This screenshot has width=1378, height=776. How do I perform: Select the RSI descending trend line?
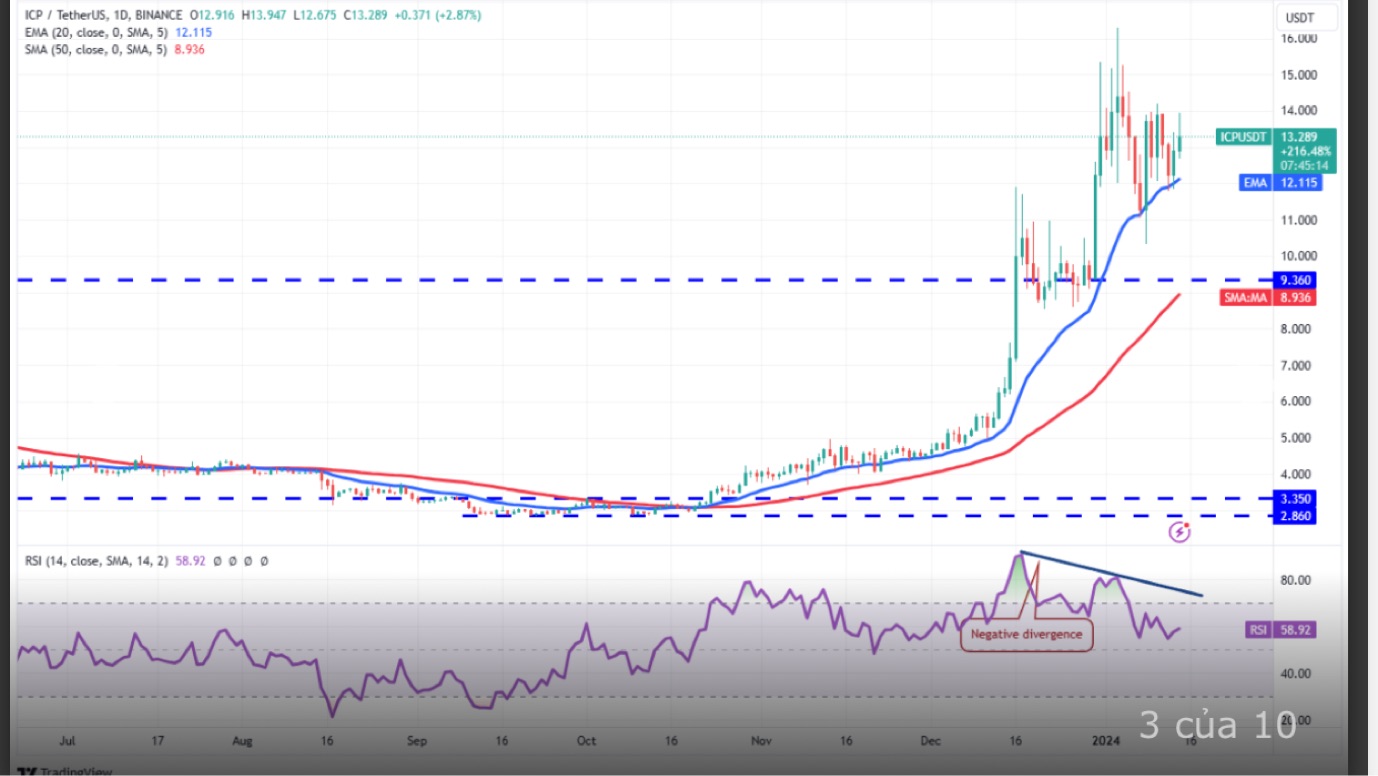pos(1110,574)
